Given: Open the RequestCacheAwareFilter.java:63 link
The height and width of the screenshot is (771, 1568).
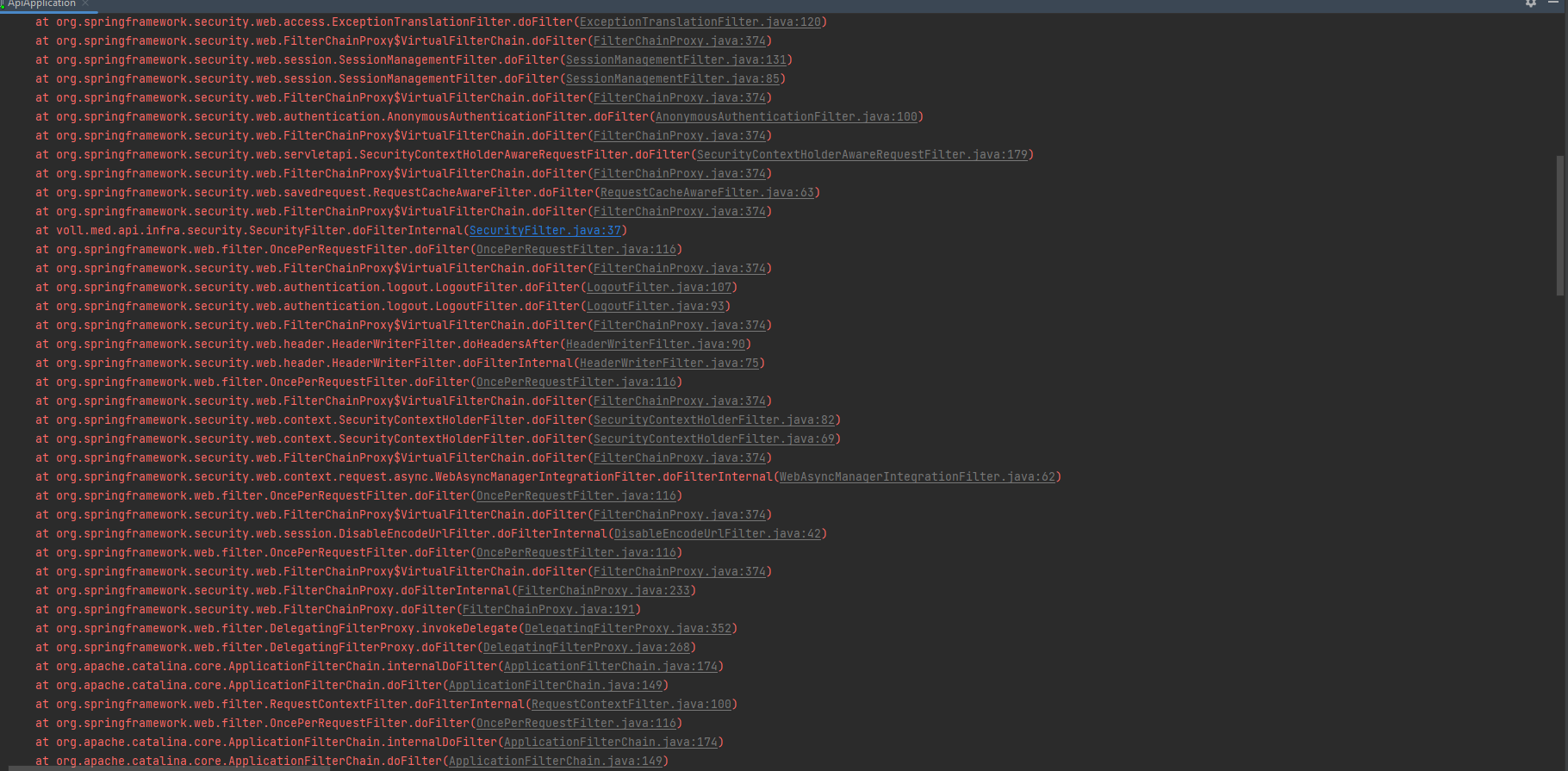Looking at the screenshot, I should tap(707, 193).
